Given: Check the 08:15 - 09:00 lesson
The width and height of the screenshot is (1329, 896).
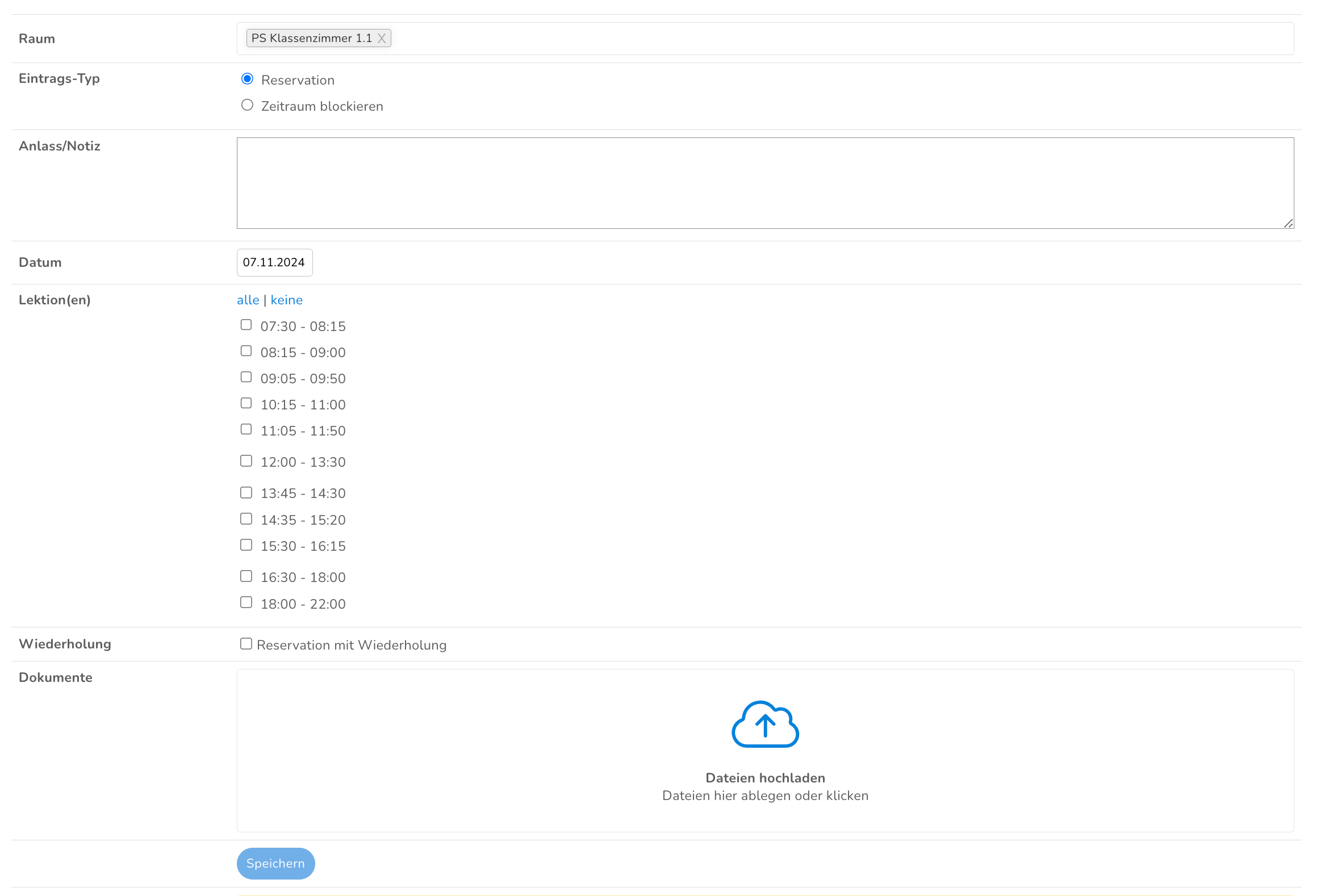Looking at the screenshot, I should pyautogui.click(x=246, y=351).
